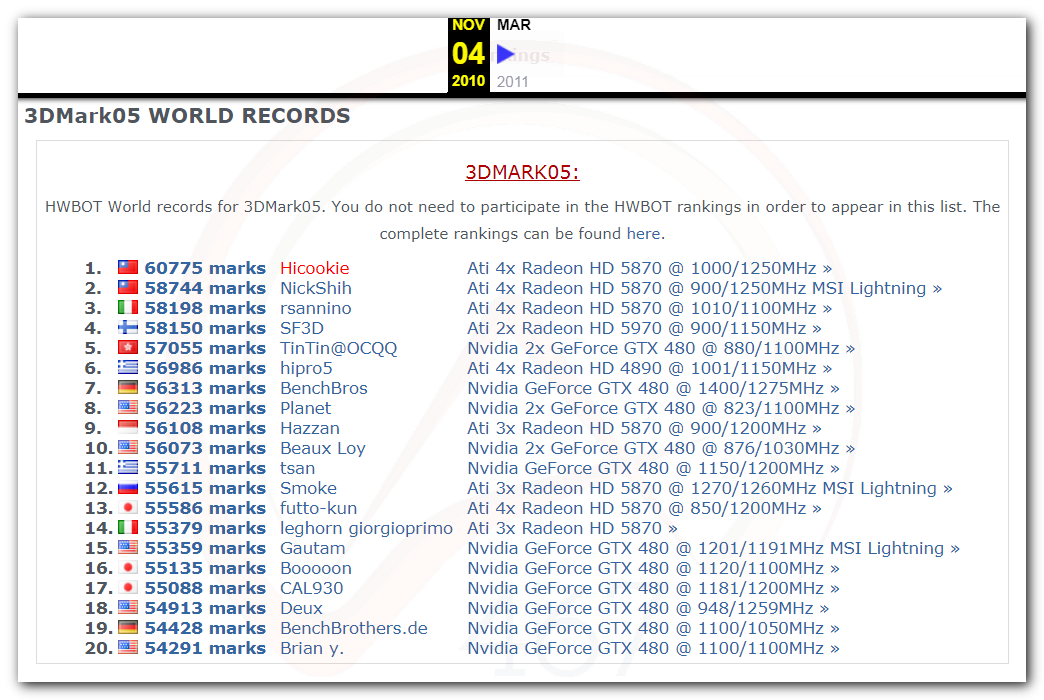The width and height of the screenshot is (1044, 700).
Task: Open Ati 4x Radeon HD 5870 @ 1010/1100MHz
Action: pos(649,308)
